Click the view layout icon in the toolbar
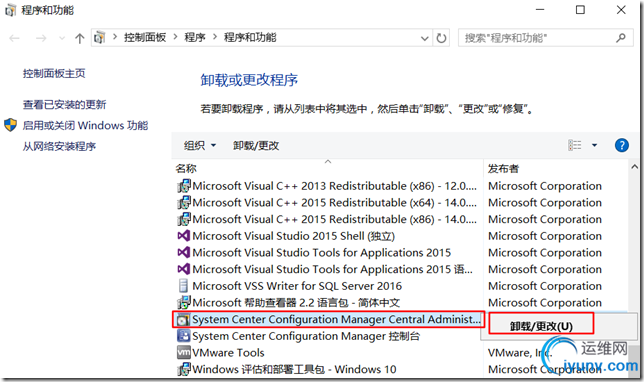The width and height of the screenshot is (644, 382). point(575,145)
